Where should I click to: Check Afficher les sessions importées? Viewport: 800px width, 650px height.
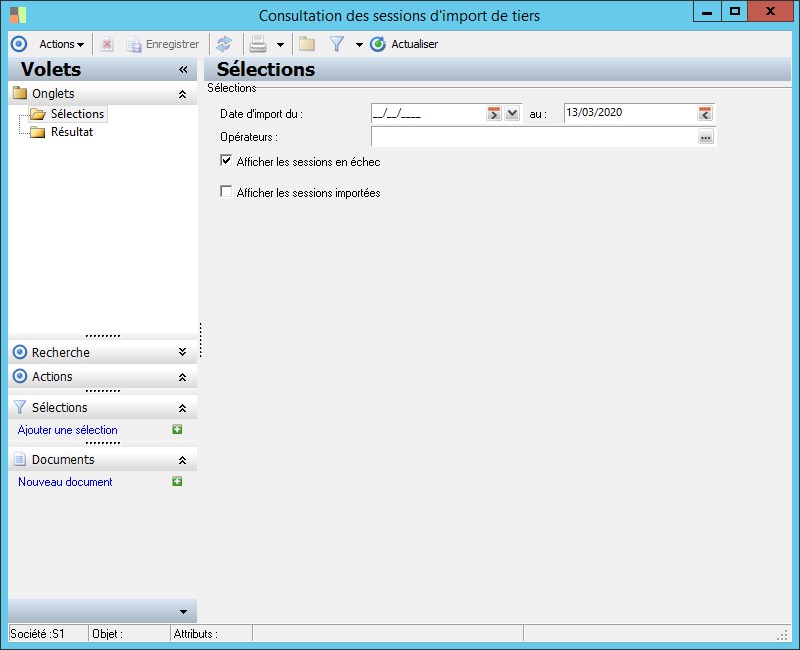point(226,192)
